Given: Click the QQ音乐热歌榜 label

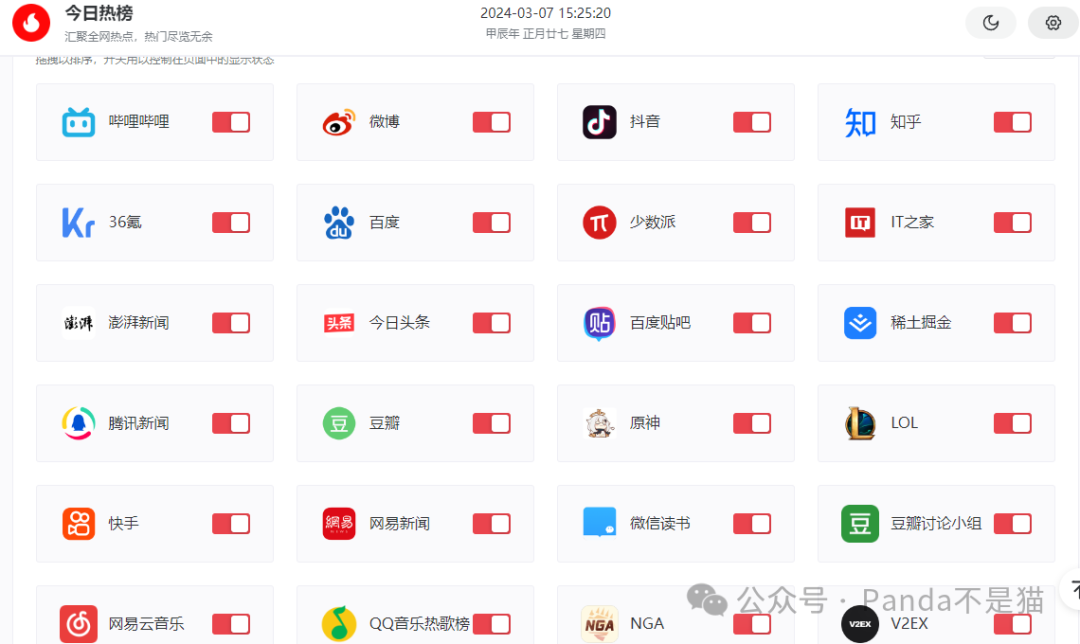Looking at the screenshot, I should point(419,624).
